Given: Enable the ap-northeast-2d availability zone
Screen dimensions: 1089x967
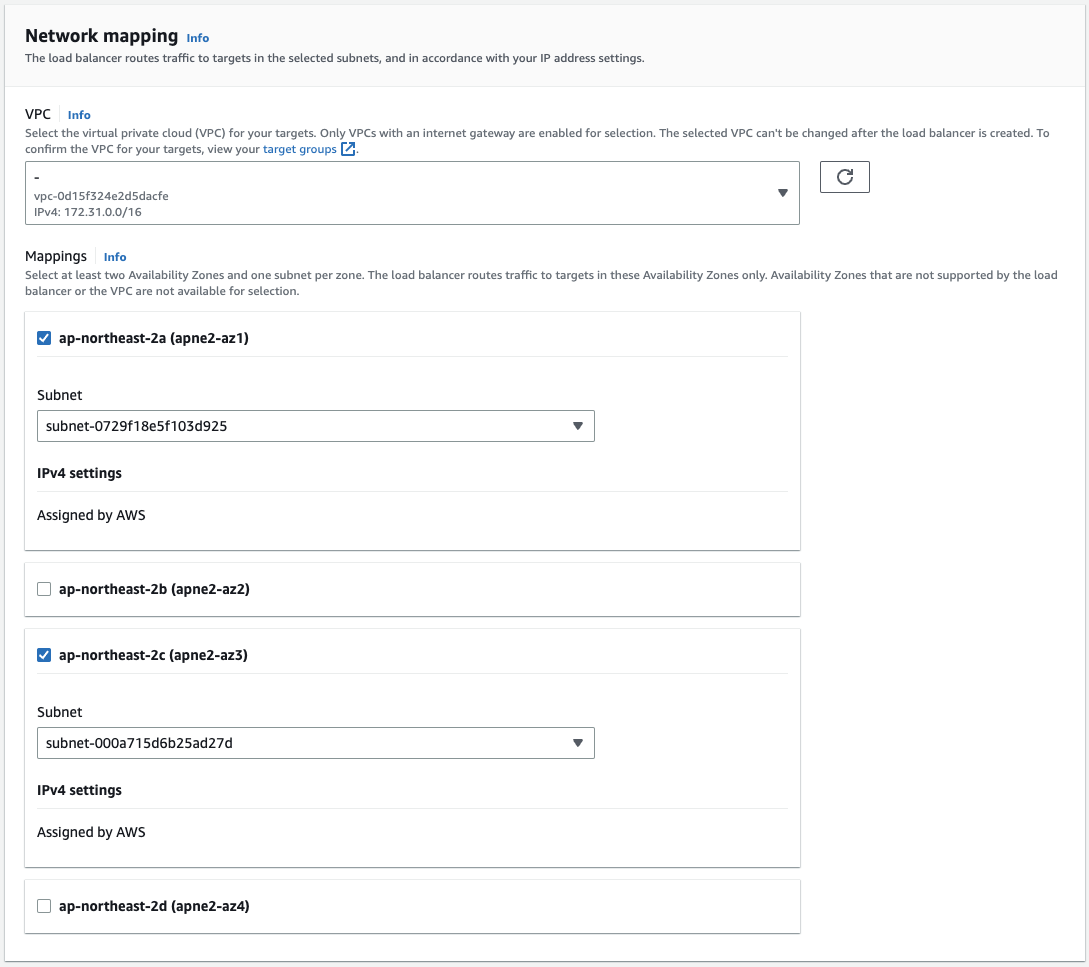Looking at the screenshot, I should [x=44, y=906].
